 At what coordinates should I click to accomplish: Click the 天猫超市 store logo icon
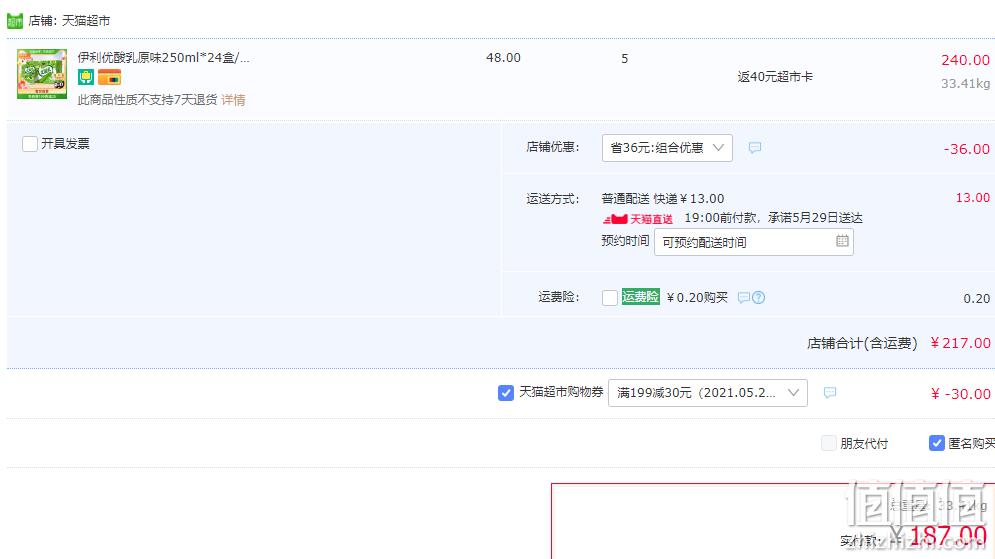click(15, 21)
